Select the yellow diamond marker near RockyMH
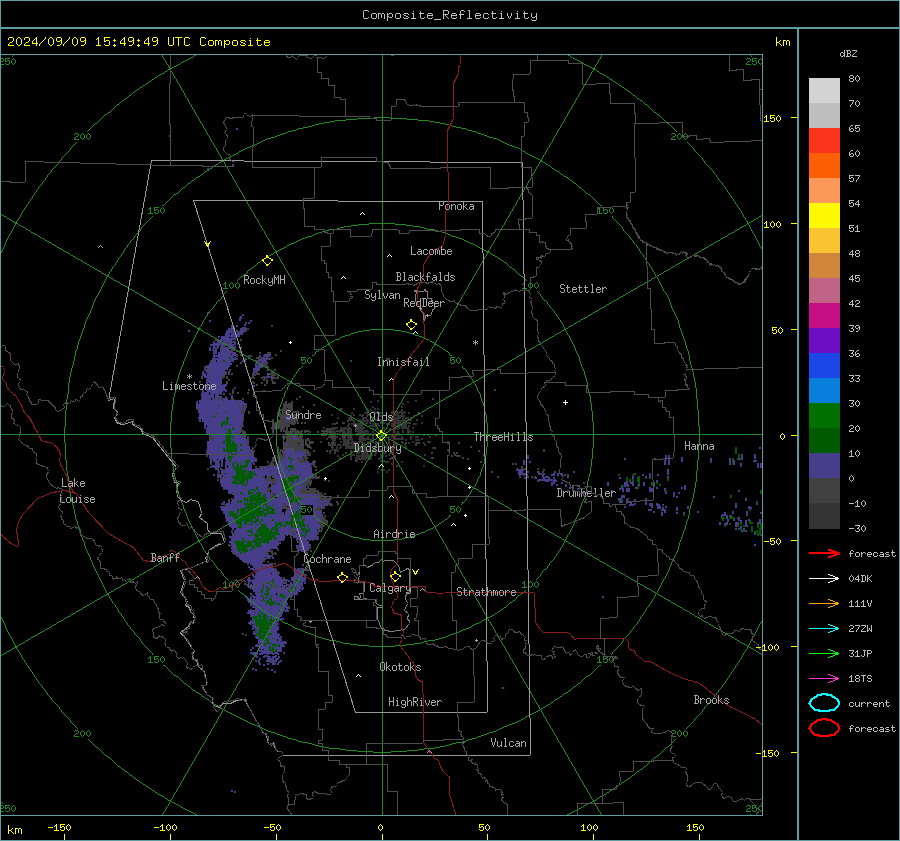Viewport: 900px width, 841px height. [x=267, y=261]
